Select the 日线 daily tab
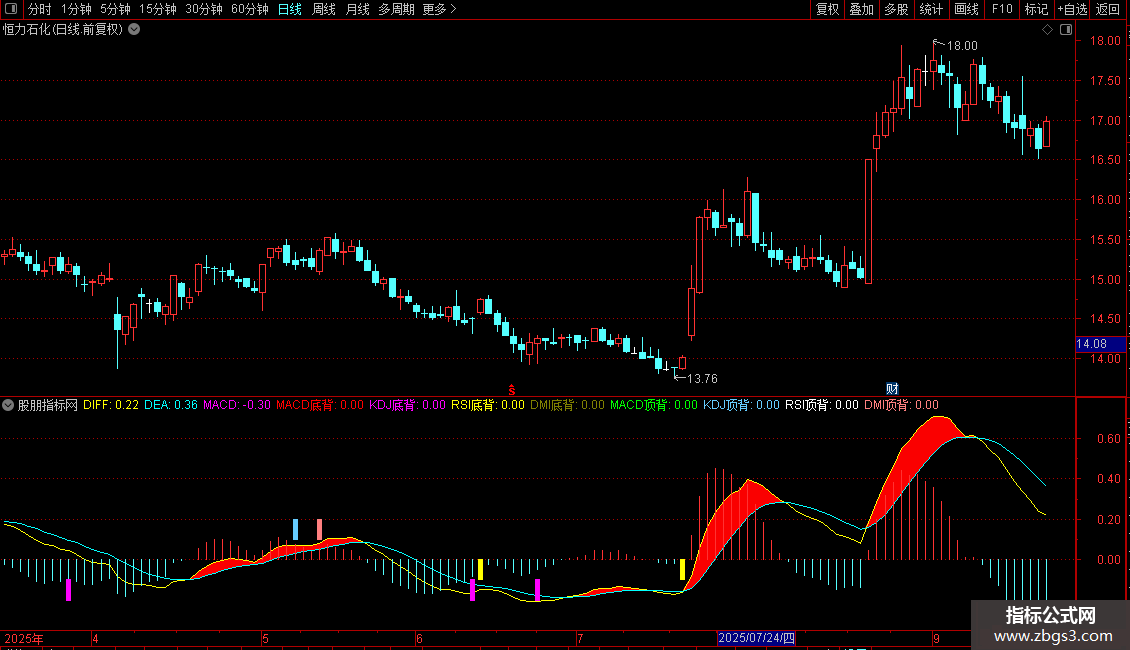Screen dimensions: 1130x650 (x=290, y=9)
